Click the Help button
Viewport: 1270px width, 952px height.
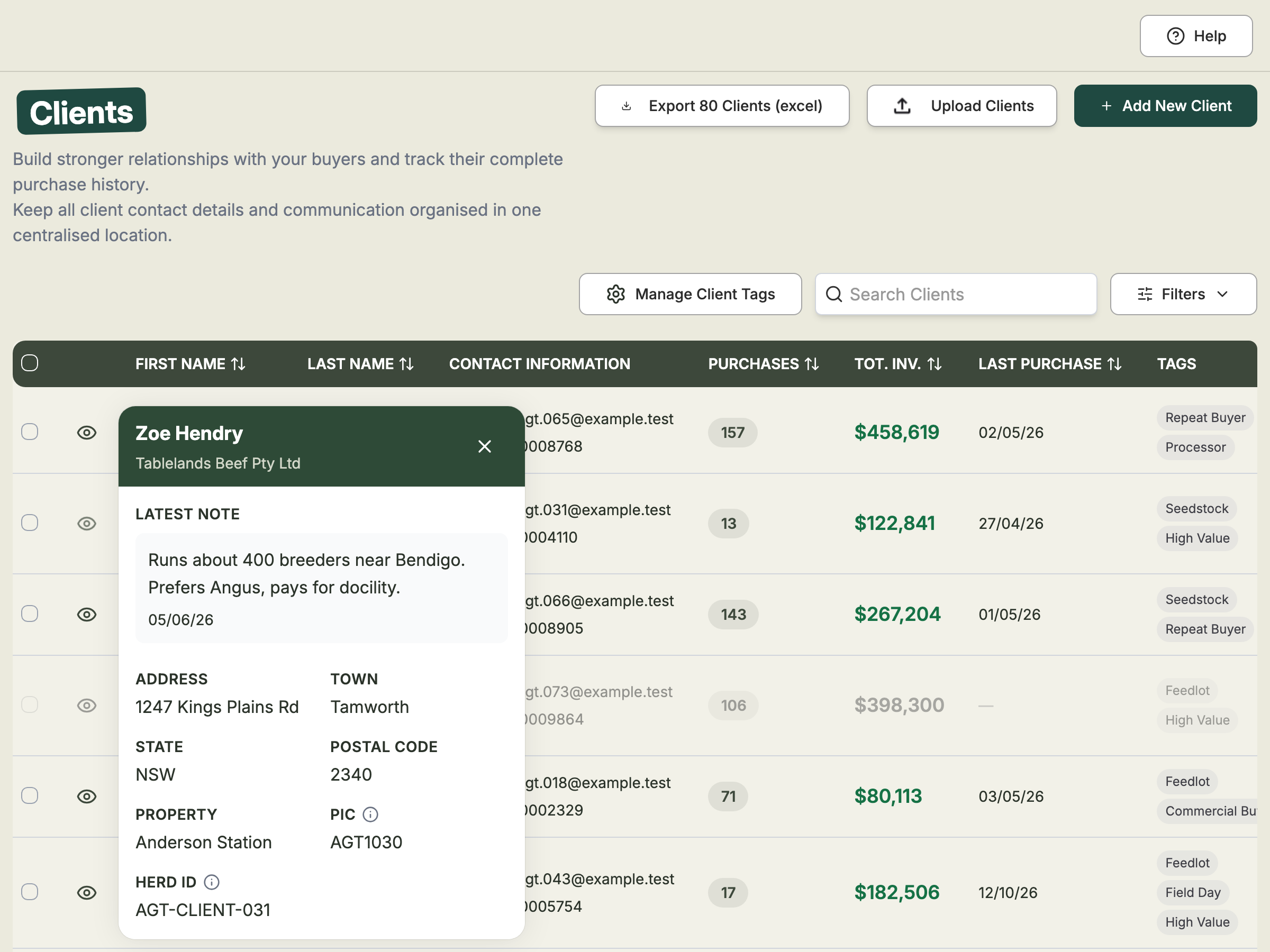click(1196, 36)
